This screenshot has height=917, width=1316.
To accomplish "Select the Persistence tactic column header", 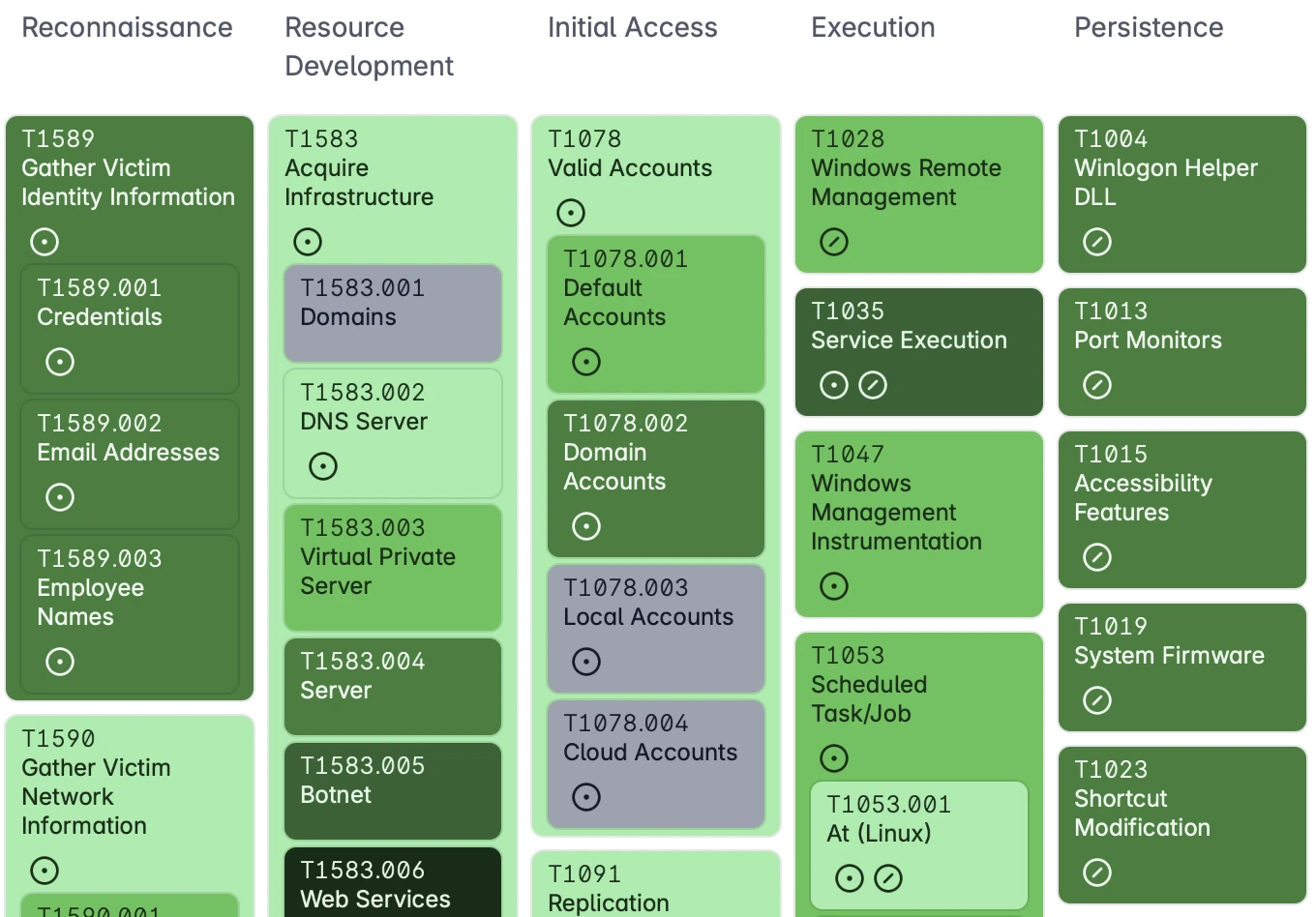I will click(x=1149, y=27).
